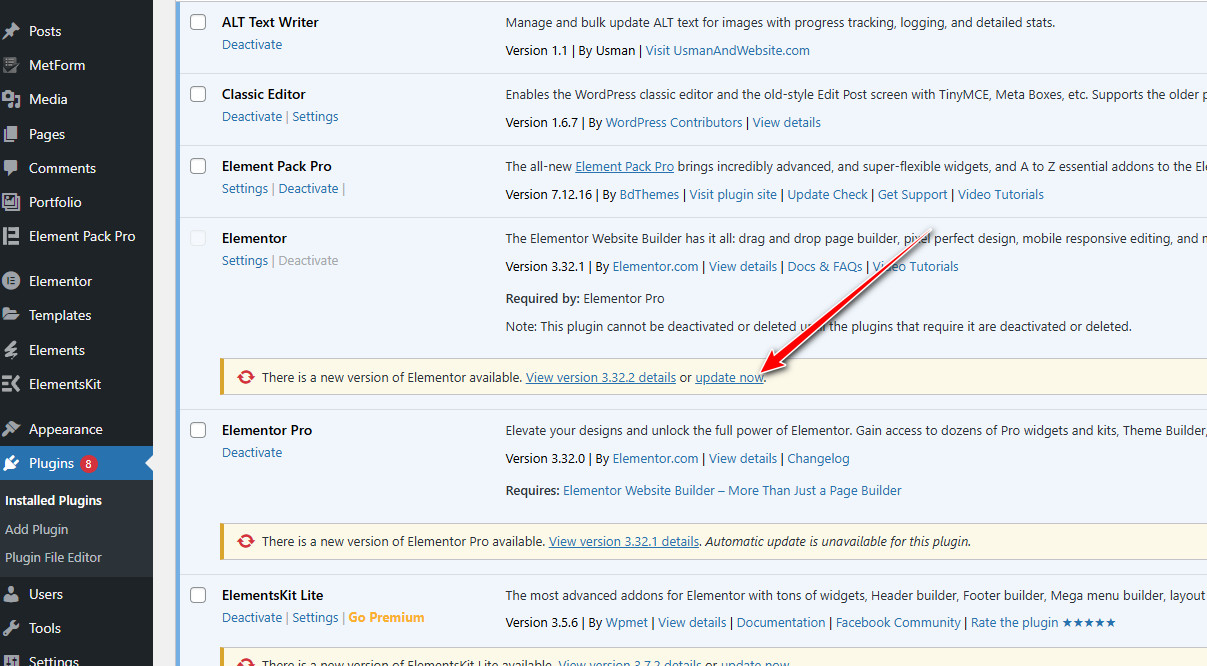Select the Classic Editor checkbox

198,94
